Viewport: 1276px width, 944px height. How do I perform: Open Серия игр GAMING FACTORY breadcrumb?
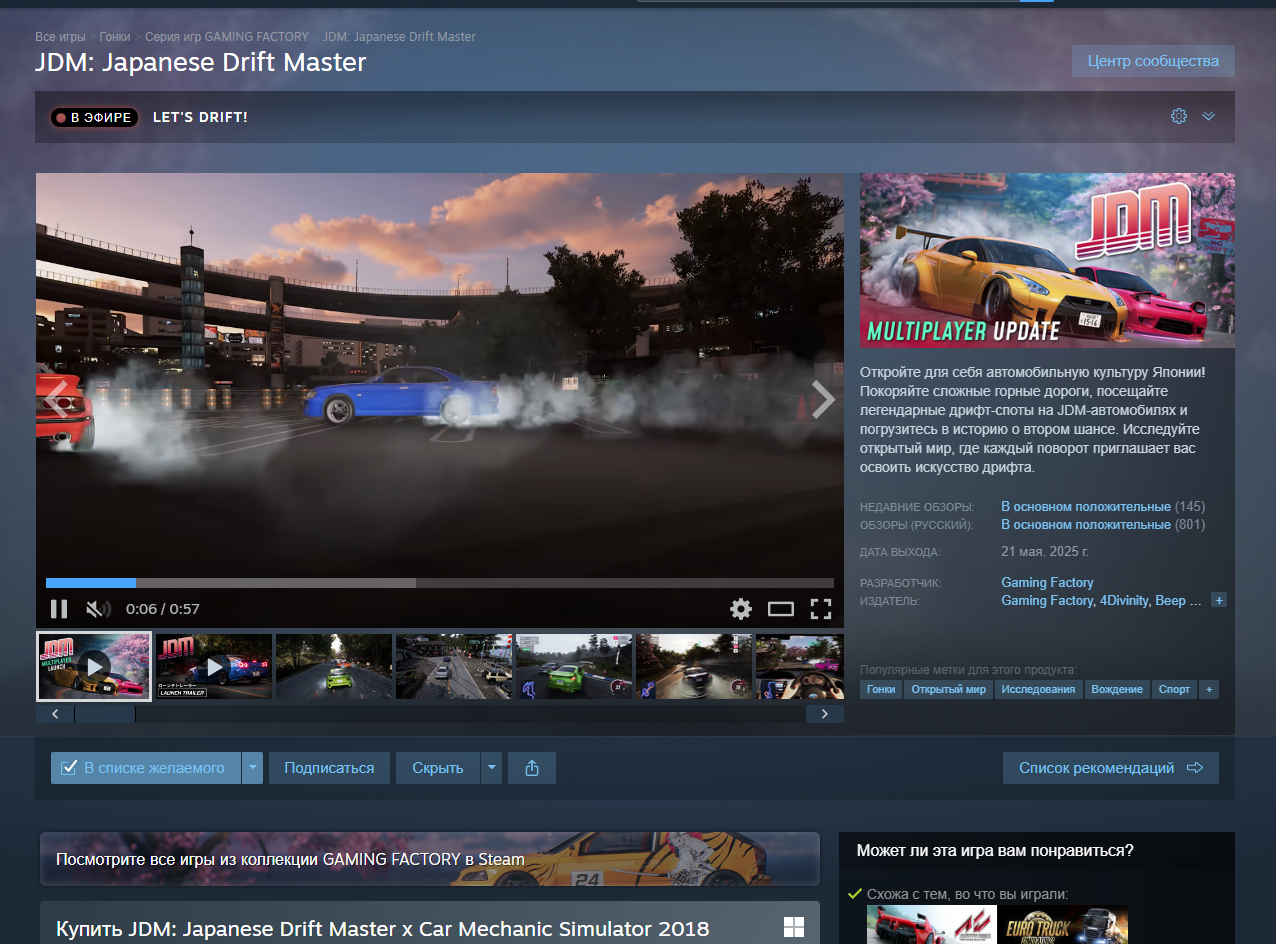tap(227, 37)
